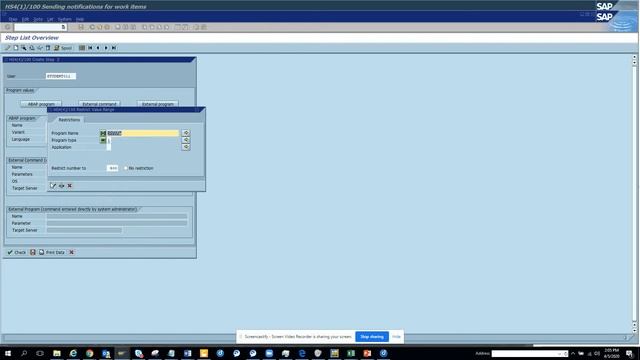
Task: Open the Step menu in the menu bar
Action: coord(13,19)
